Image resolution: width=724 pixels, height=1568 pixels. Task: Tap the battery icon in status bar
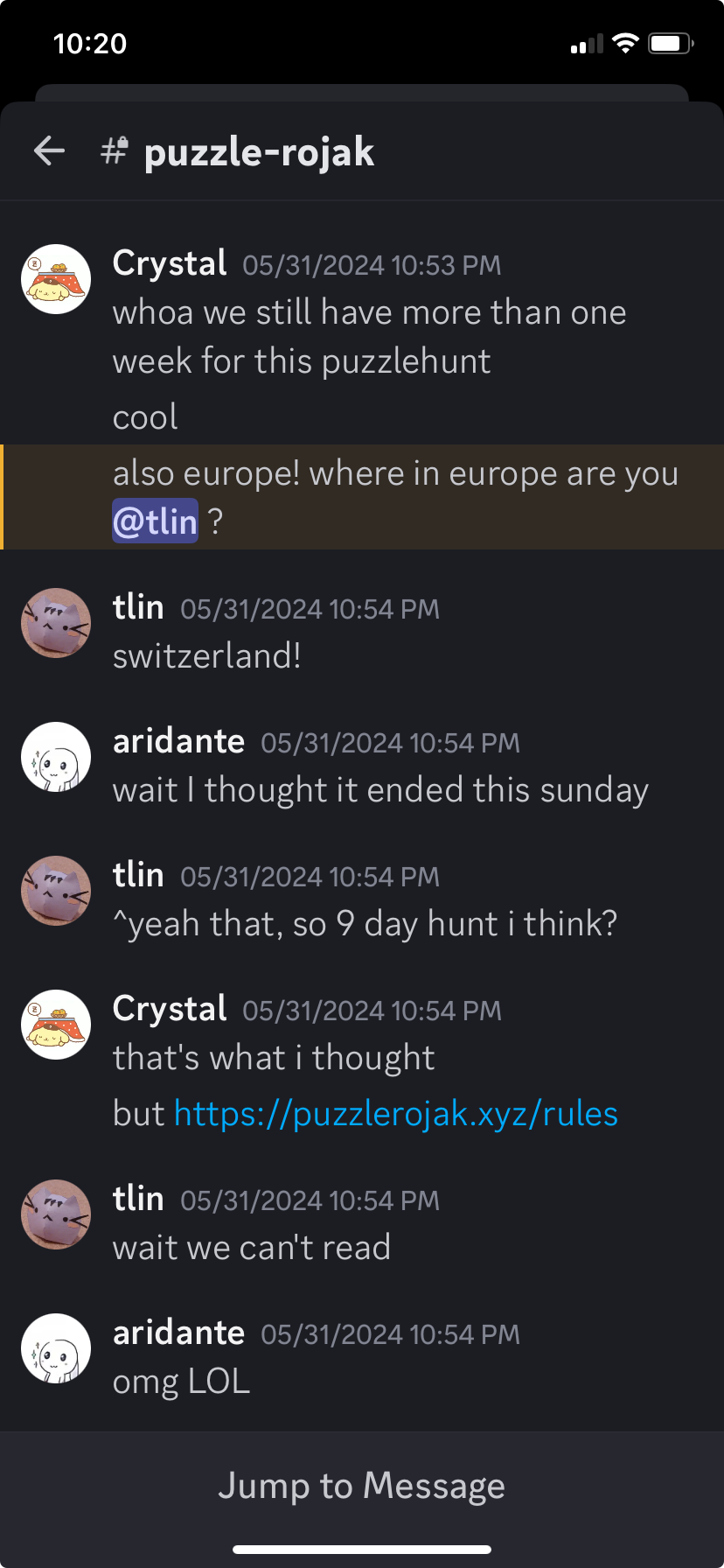click(x=671, y=43)
